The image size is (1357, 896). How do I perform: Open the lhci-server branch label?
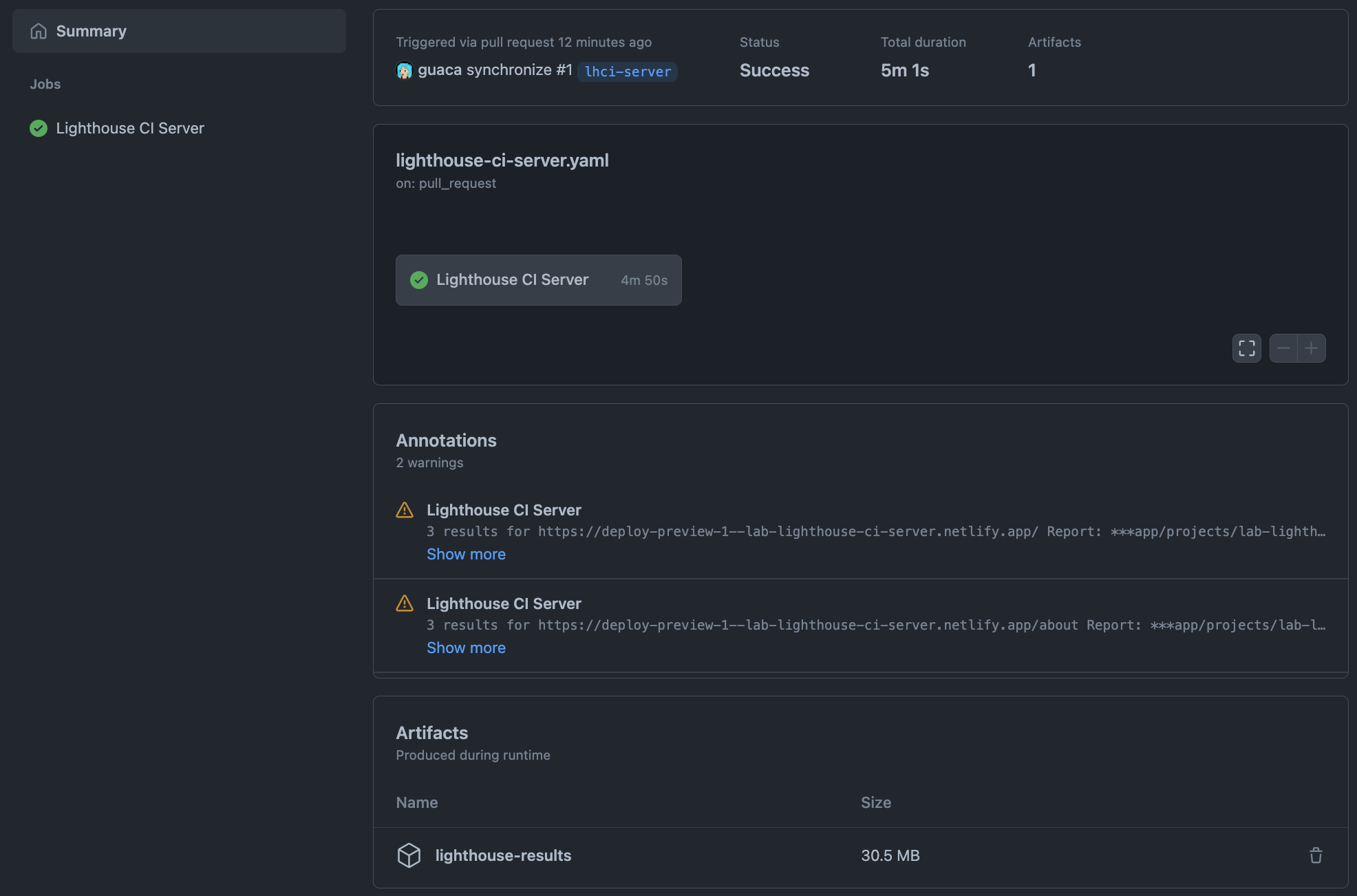[627, 72]
